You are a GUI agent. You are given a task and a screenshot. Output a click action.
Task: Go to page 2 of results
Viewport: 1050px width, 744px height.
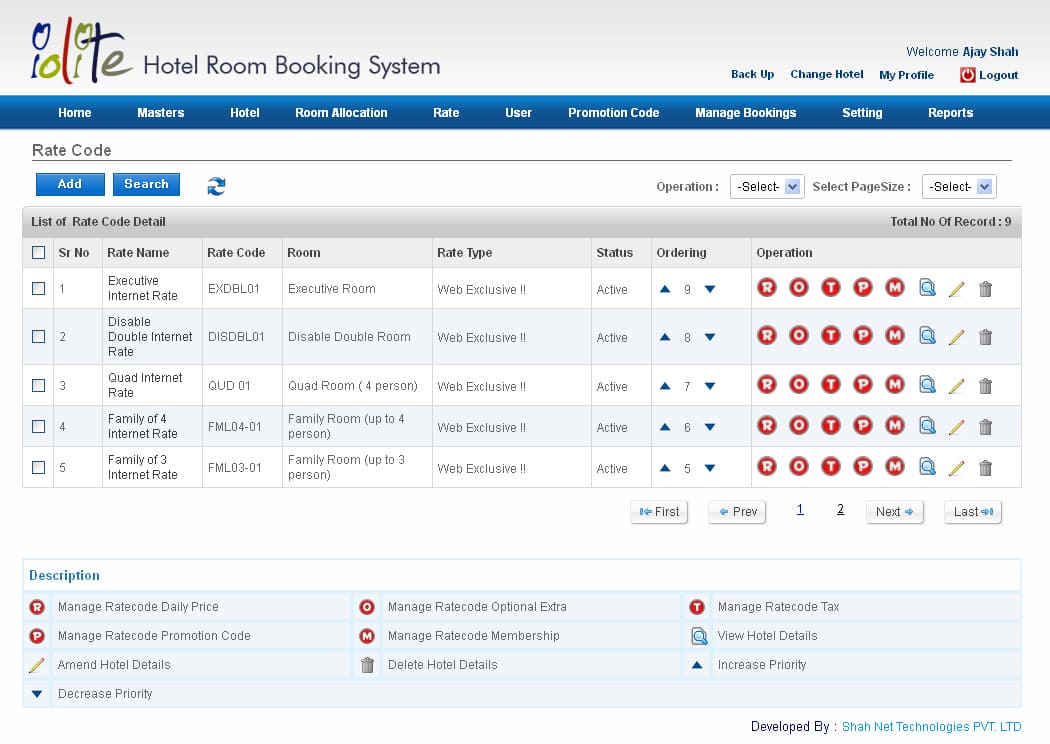click(840, 510)
